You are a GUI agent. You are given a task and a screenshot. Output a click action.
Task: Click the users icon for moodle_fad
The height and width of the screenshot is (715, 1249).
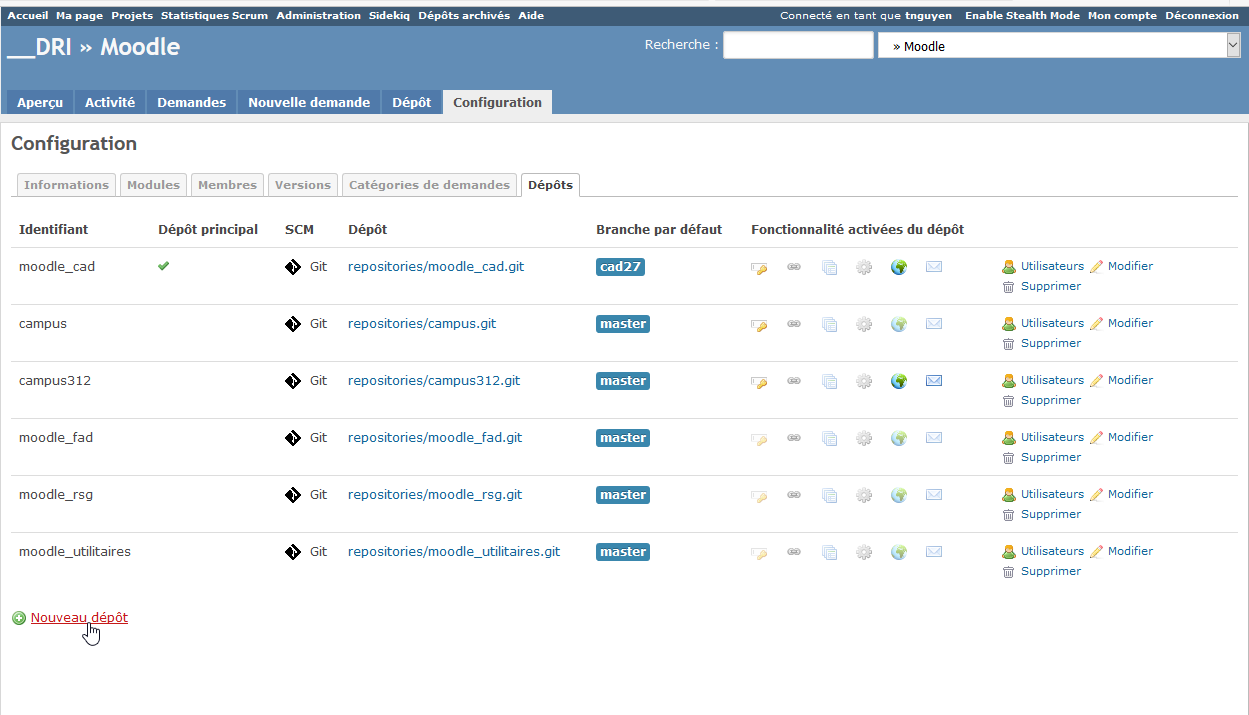pyautogui.click(x=1009, y=438)
